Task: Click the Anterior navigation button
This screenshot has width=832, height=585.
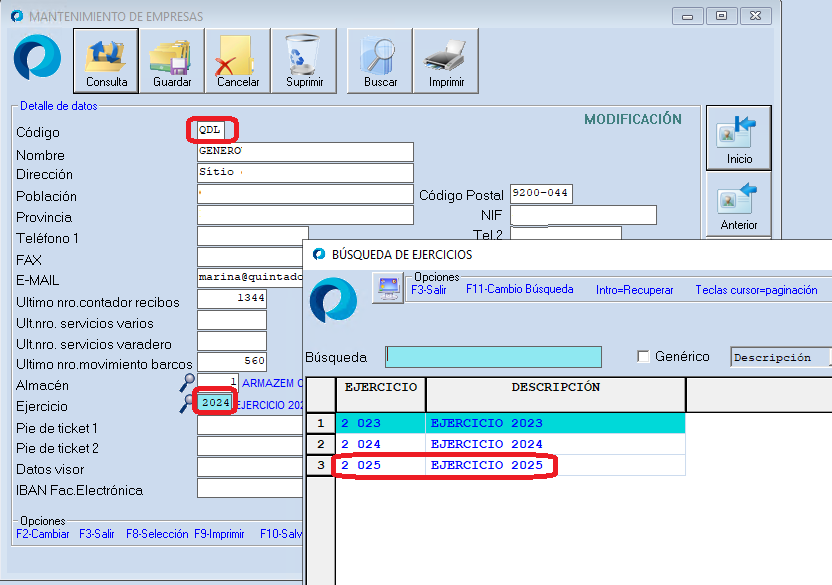Action: pos(739,203)
